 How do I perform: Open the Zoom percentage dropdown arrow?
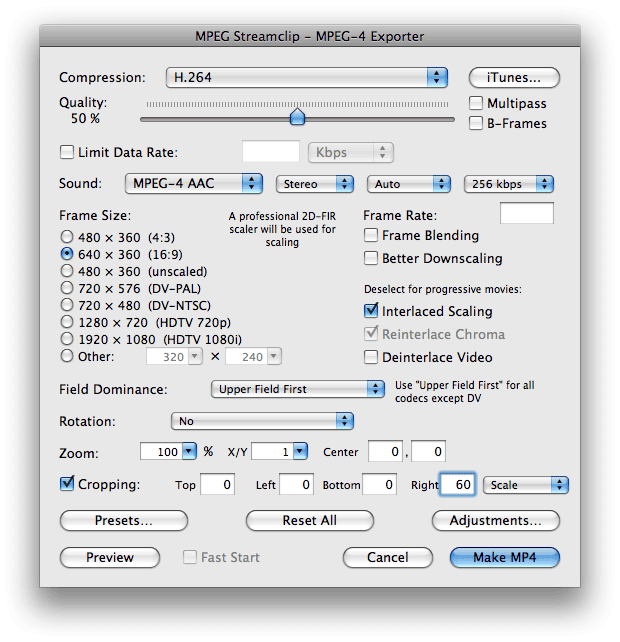(x=189, y=451)
